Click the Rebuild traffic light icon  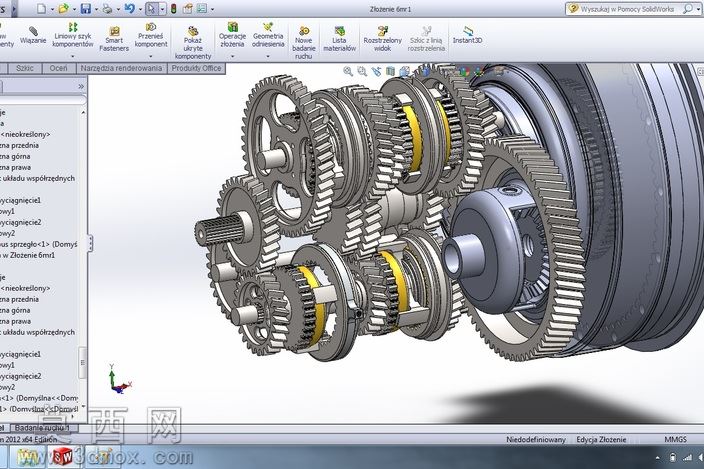[x=173, y=9]
